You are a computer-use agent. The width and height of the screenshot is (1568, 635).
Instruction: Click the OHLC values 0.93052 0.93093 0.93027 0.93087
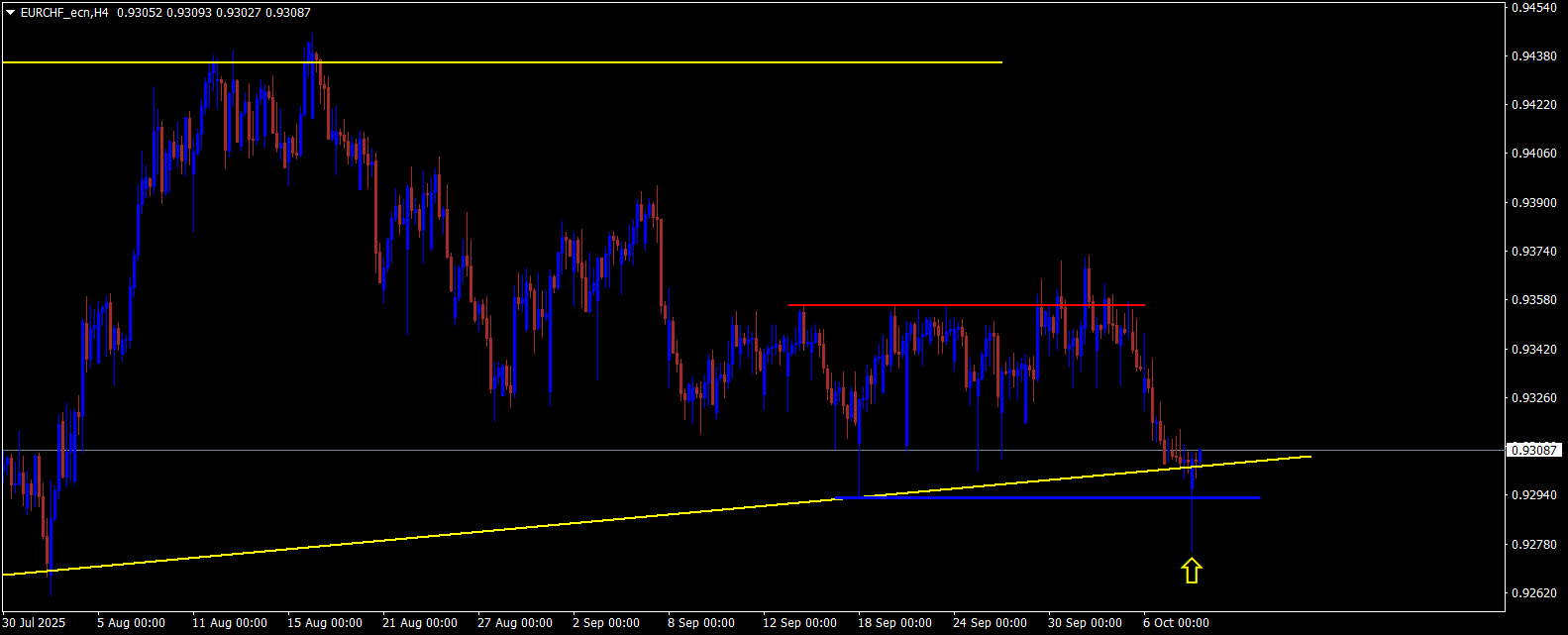pyautogui.click(x=214, y=13)
